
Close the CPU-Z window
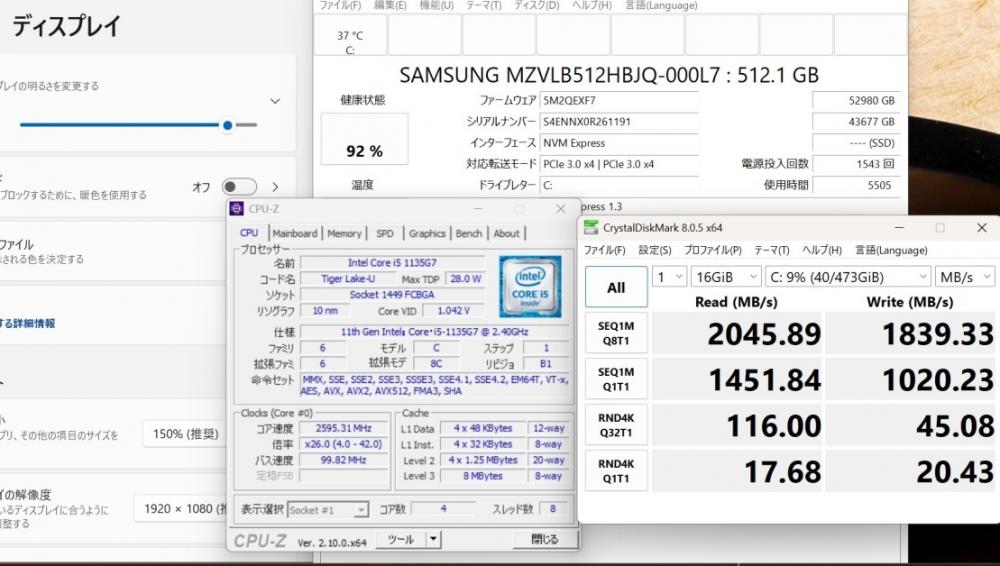click(561, 209)
